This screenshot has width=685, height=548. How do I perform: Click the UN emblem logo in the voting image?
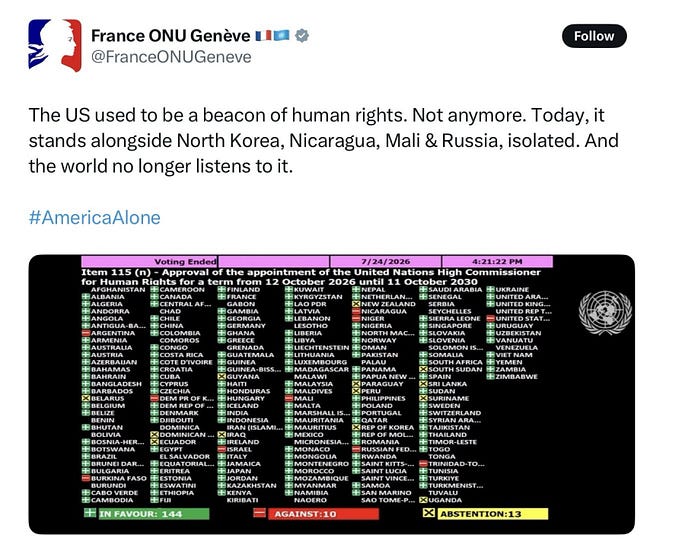pyautogui.click(x=605, y=313)
